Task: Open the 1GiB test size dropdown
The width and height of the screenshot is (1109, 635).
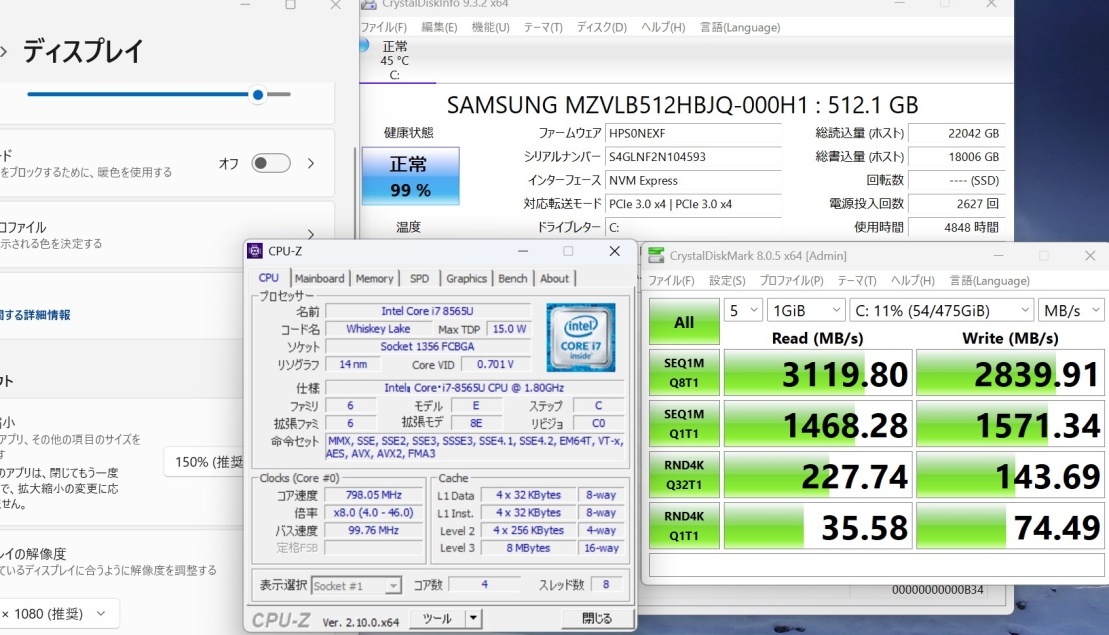Action: (806, 310)
